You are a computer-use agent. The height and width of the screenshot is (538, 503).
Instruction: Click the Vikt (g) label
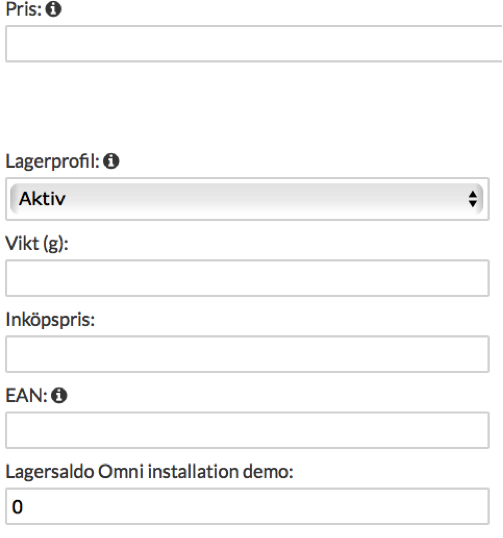37,244
